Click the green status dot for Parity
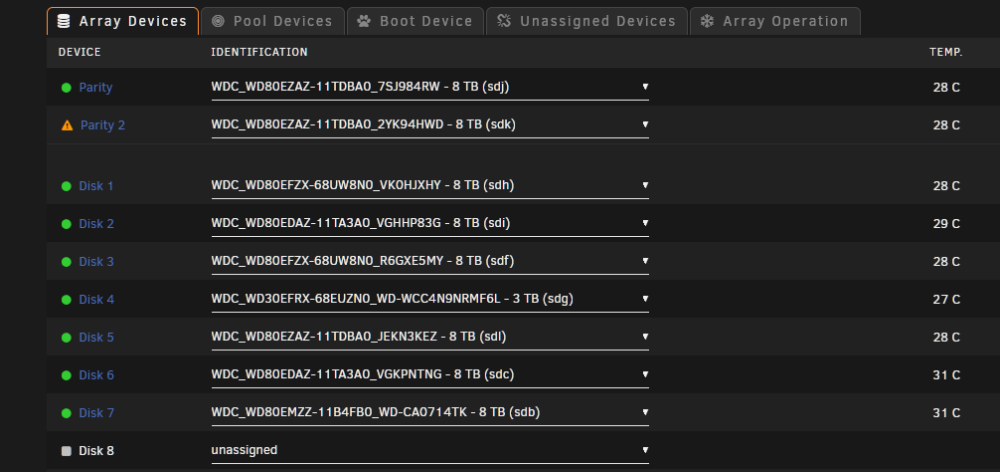The image size is (1000, 472). [66, 87]
